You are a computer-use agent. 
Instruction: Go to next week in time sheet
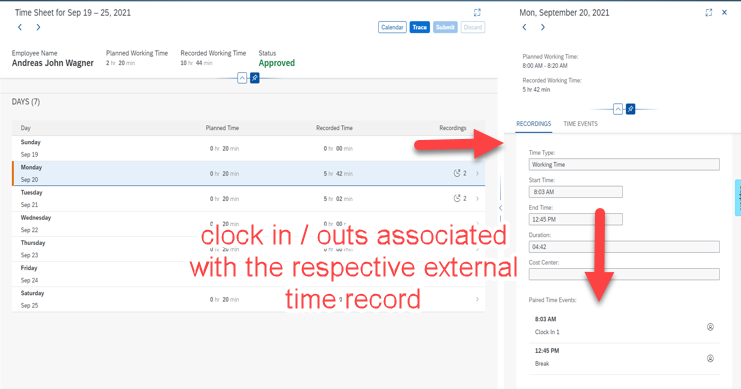point(38,27)
